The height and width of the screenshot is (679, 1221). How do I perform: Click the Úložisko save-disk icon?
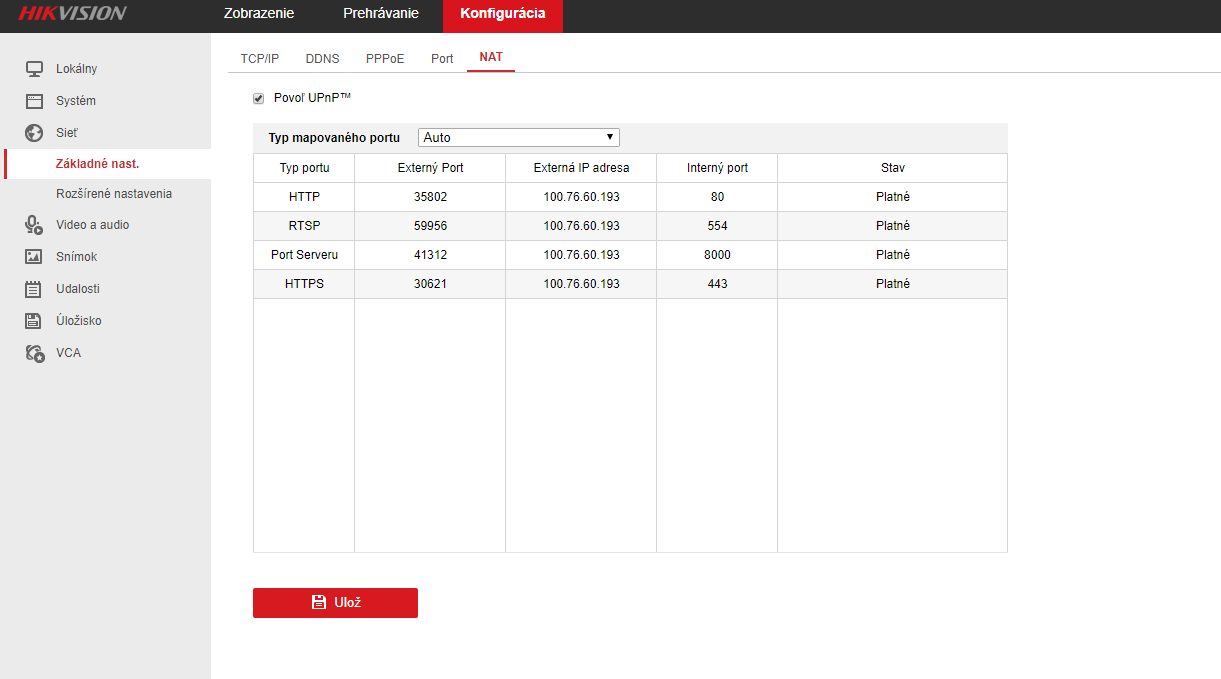coord(35,321)
